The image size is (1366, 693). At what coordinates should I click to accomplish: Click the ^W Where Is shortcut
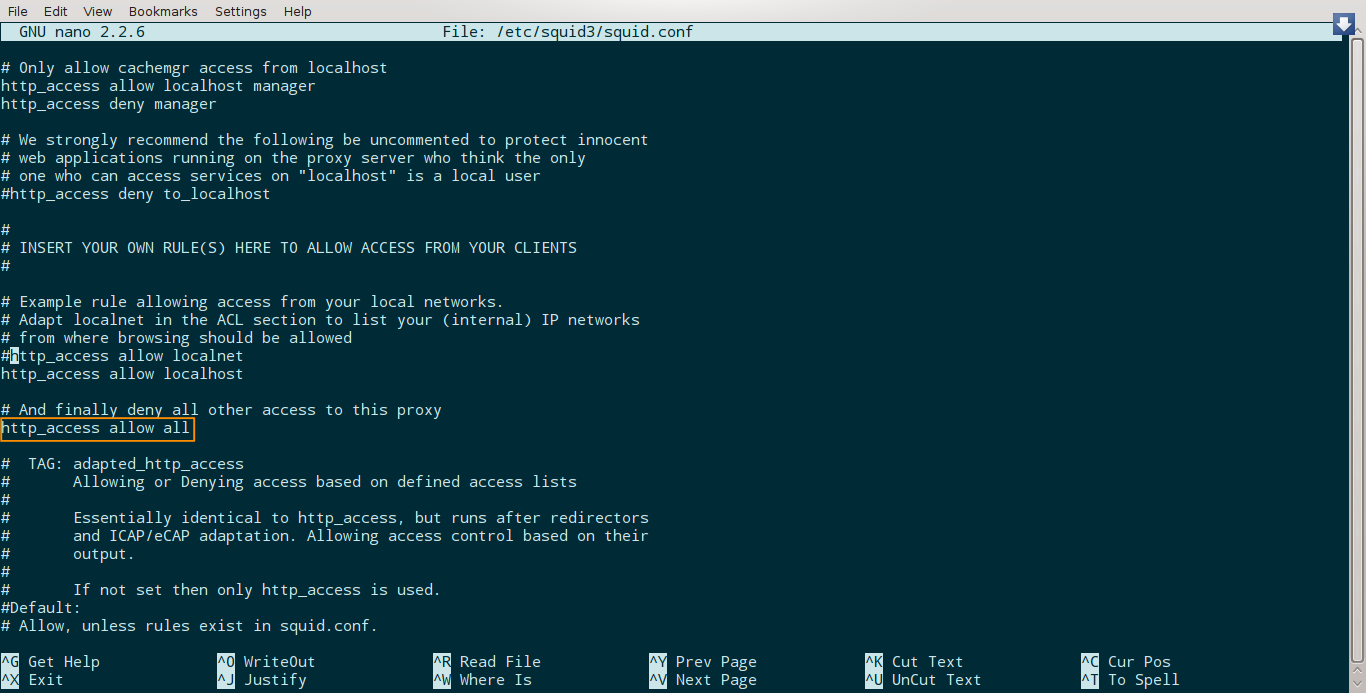(x=482, y=680)
